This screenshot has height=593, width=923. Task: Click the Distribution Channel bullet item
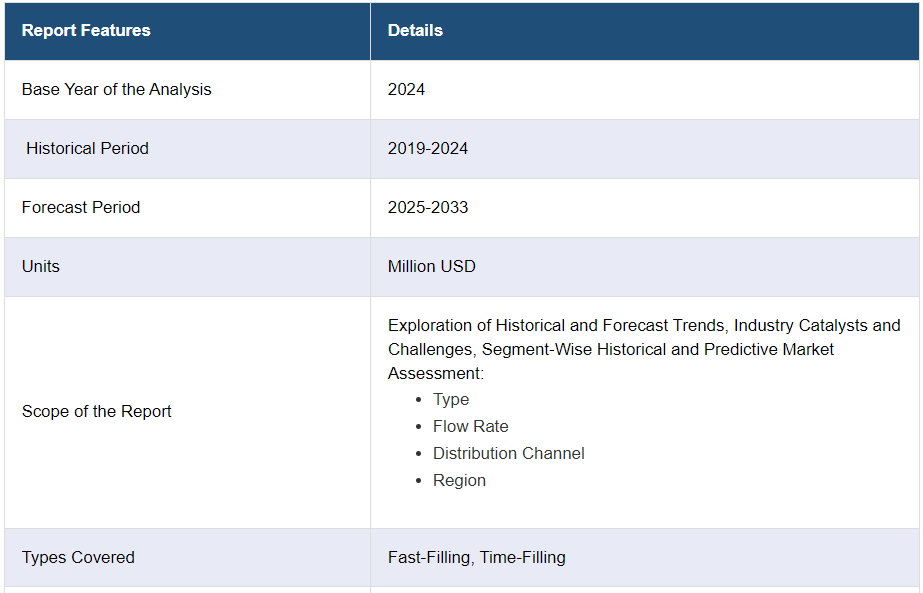pyautogui.click(x=508, y=454)
